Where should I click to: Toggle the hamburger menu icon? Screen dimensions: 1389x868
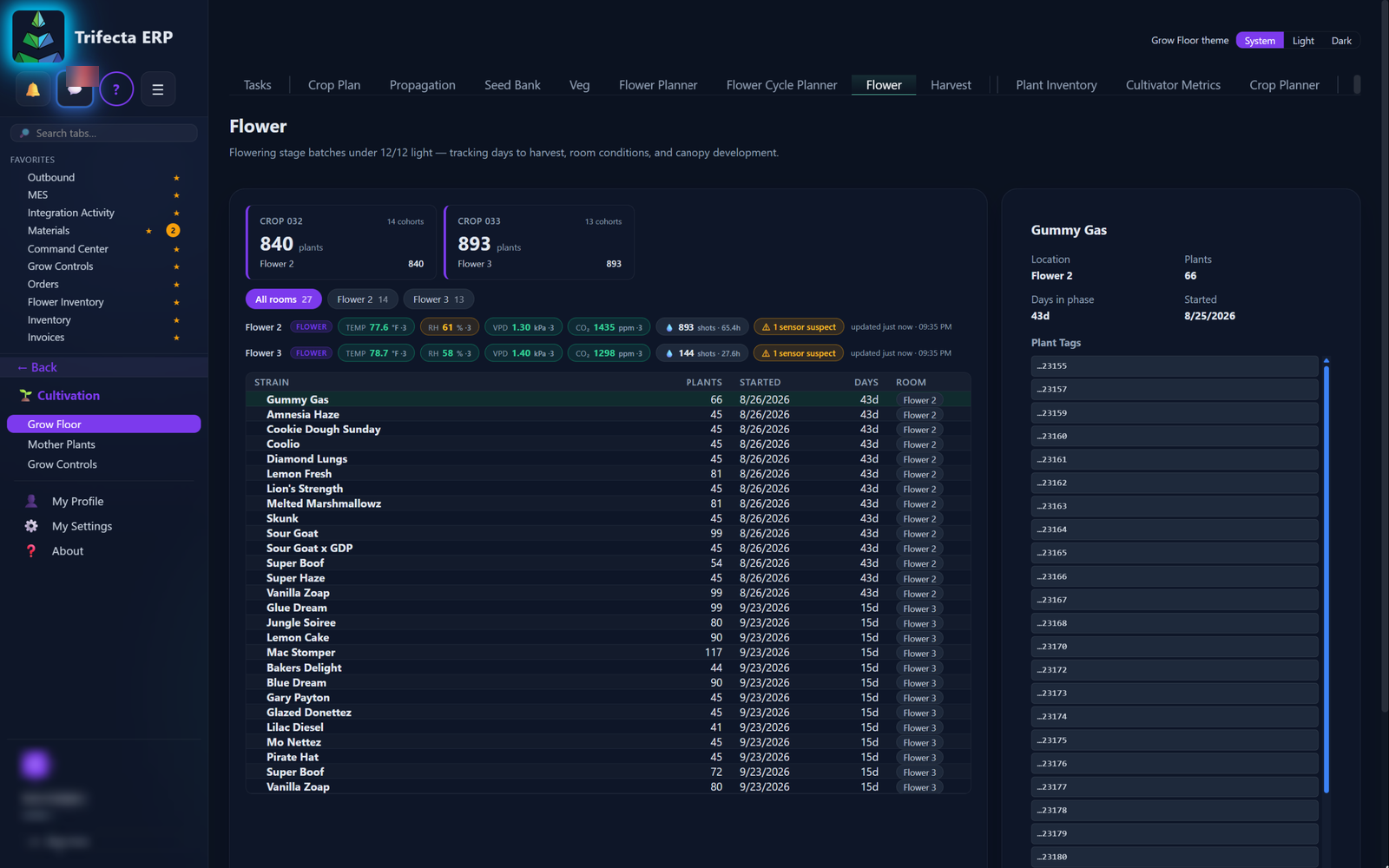158,89
